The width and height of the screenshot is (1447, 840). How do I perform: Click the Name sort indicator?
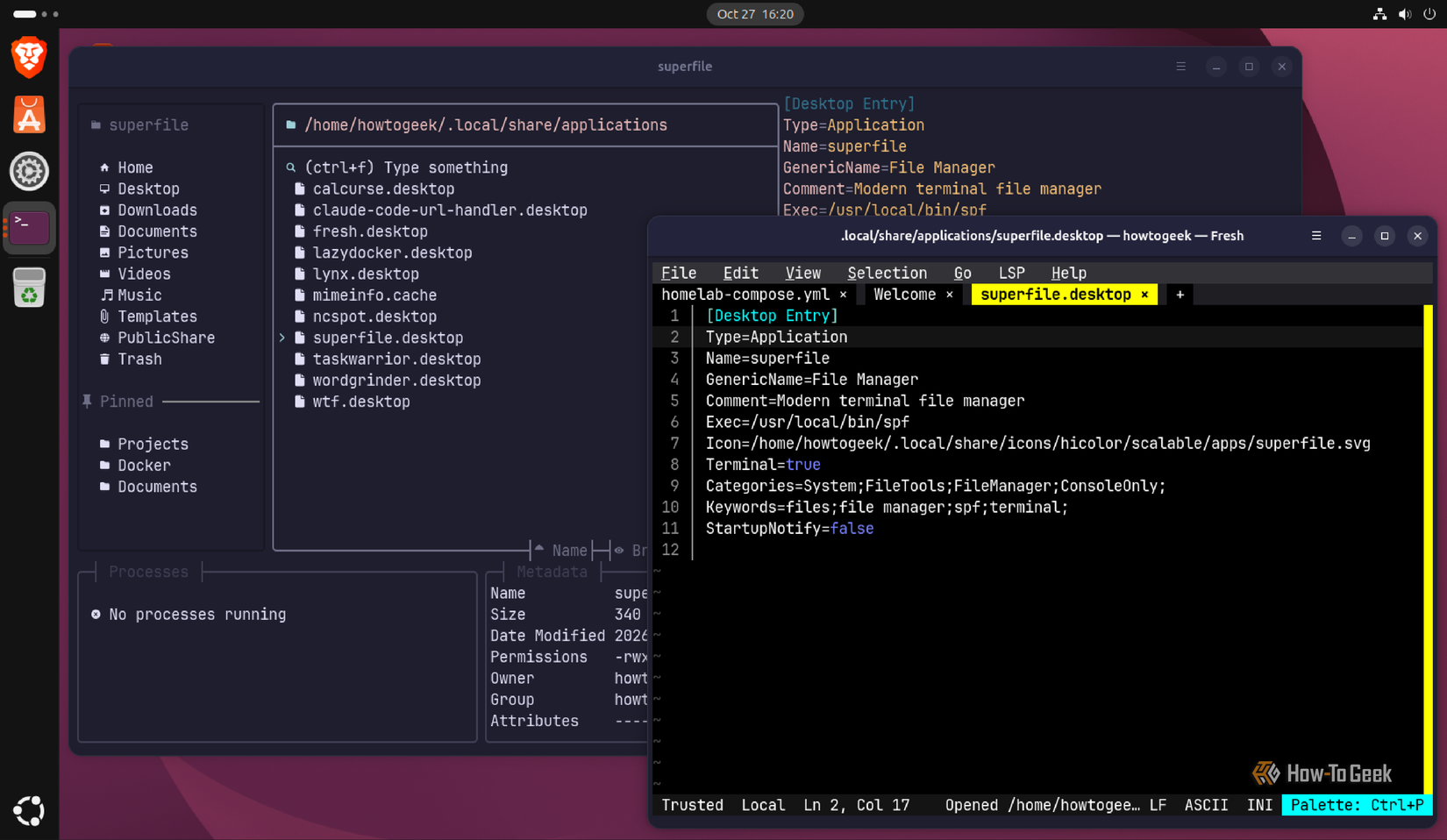pyautogui.click(x=561, y=551)
